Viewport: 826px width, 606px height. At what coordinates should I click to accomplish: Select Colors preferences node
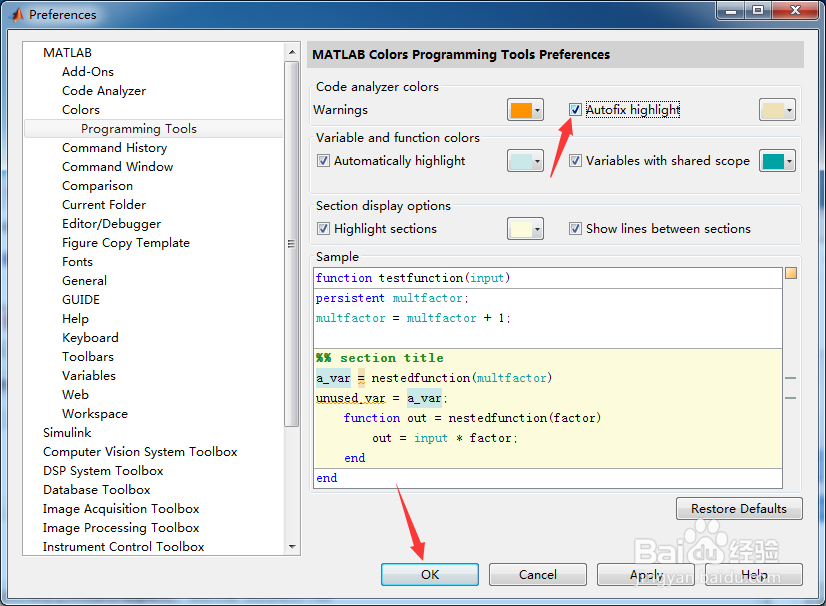(81, 110)
